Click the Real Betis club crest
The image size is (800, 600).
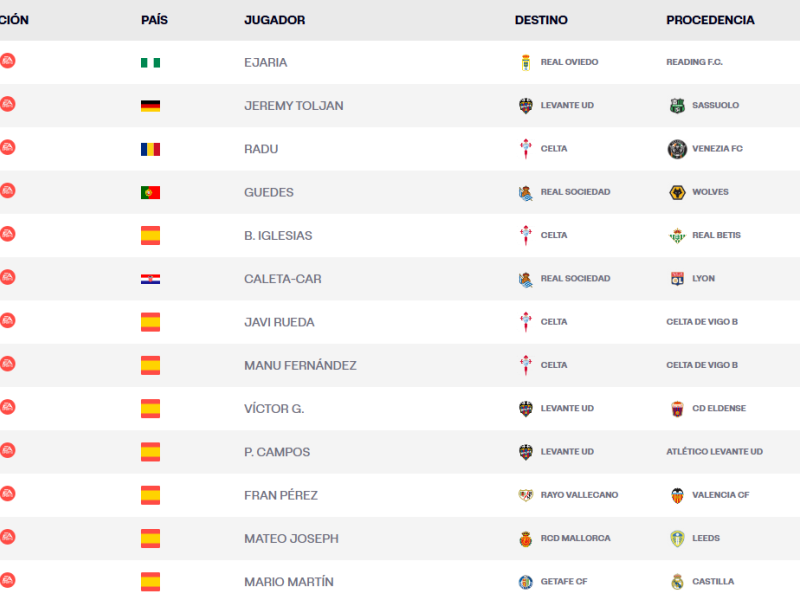(x=677, y=235)
